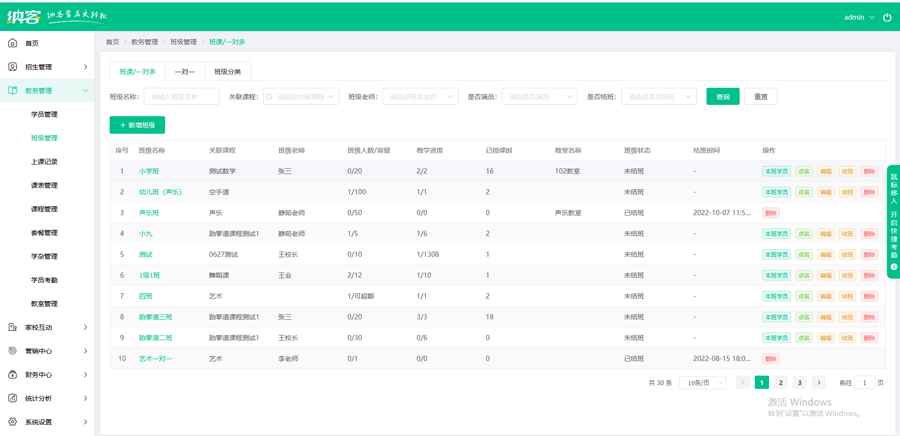Focus the 班级名称 text input

[181, 96]
